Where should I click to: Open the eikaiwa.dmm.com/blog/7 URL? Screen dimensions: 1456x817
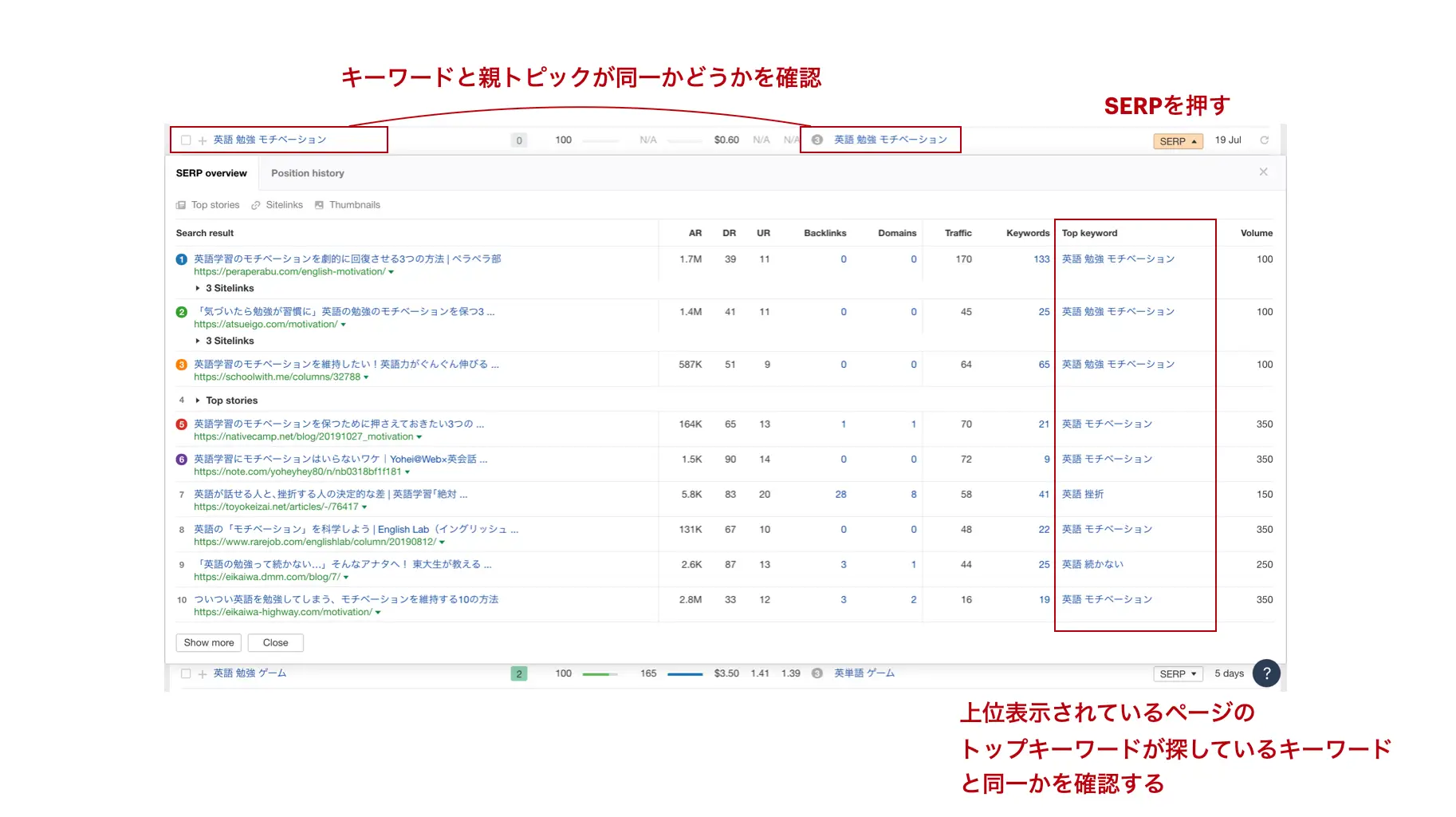click(x=267, y=577)
